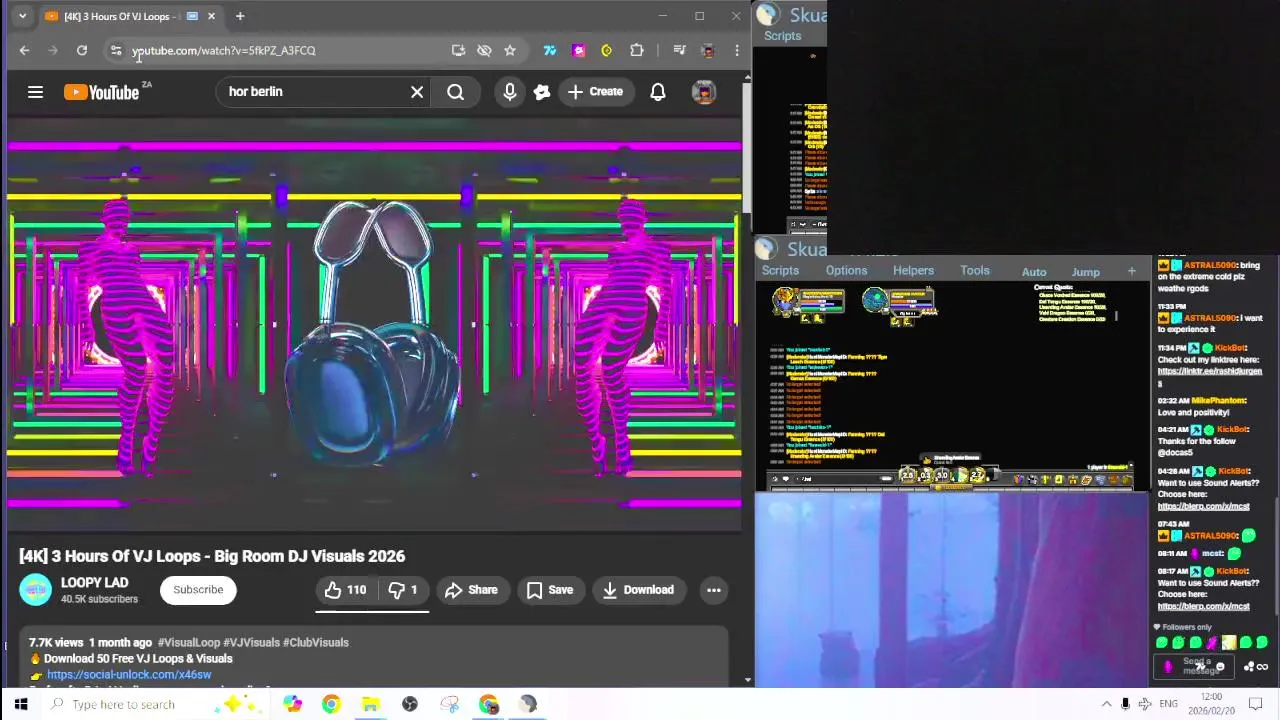Click the plus button in Skua menu bar

click(x=1131, y=271)
